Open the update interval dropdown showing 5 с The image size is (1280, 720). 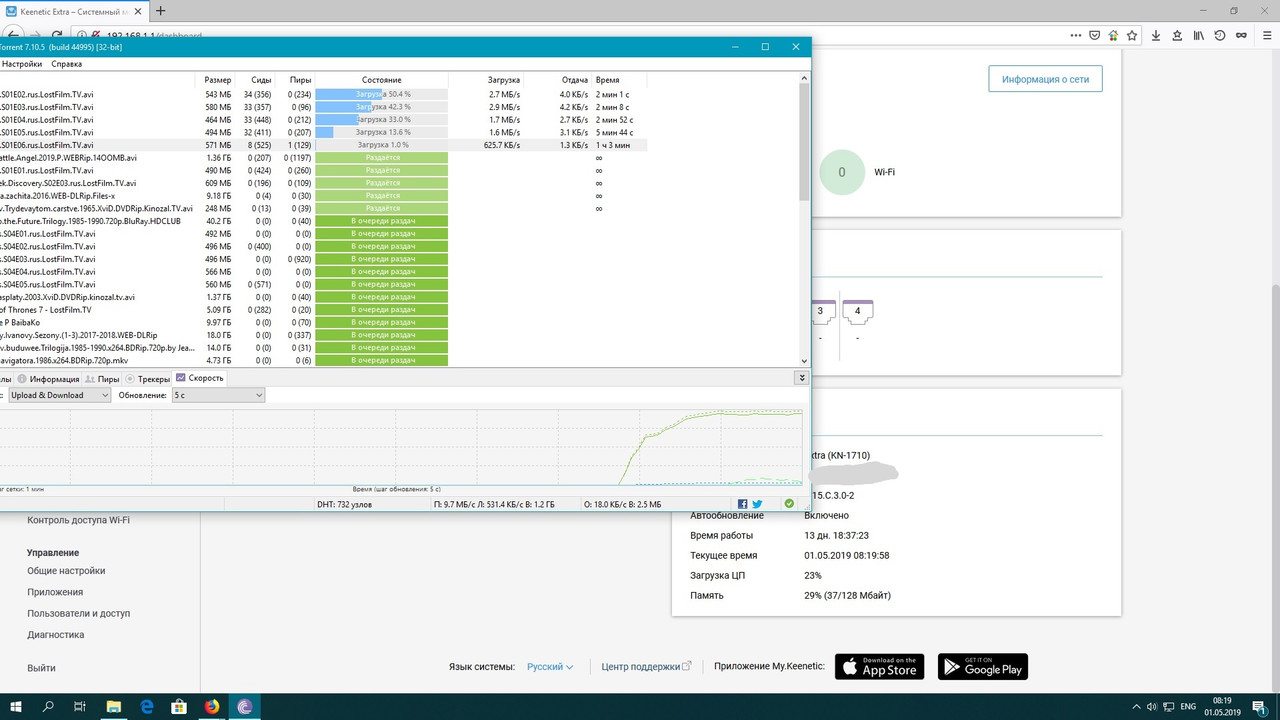pos(218,395)
